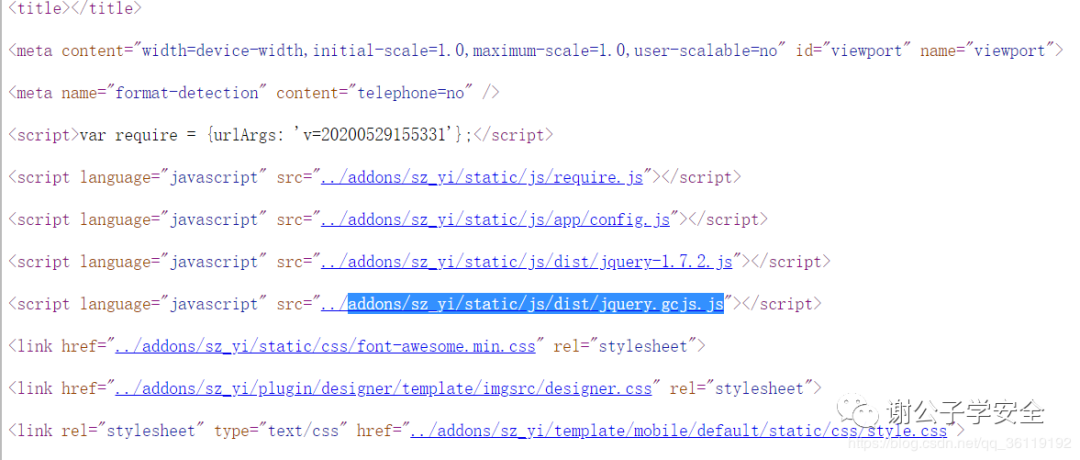Screen dimensions: 1080x460
Task: Click the id="viewport" attribute text
Action: (x=853, y=51)
